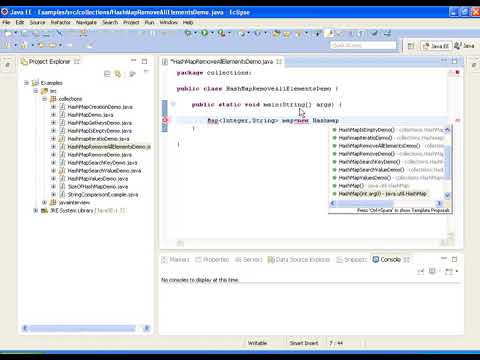Expand HashMapCreationDemo.java tree node
Image resolution: width=480 pixels, height=360 pixels.
(53, 107)
